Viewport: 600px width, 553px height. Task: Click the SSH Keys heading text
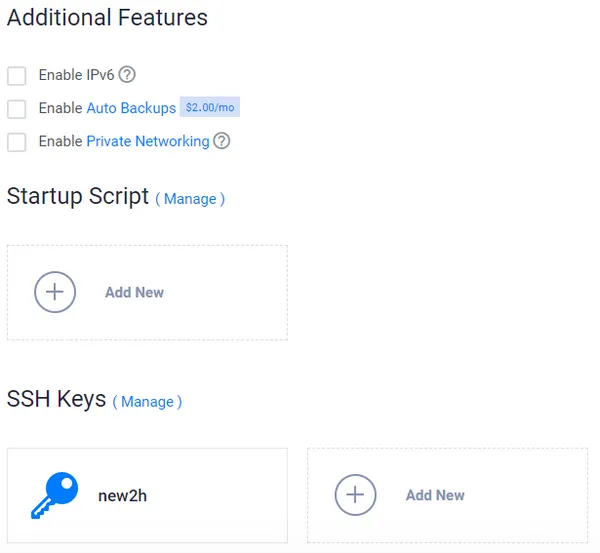pos(56,399)
